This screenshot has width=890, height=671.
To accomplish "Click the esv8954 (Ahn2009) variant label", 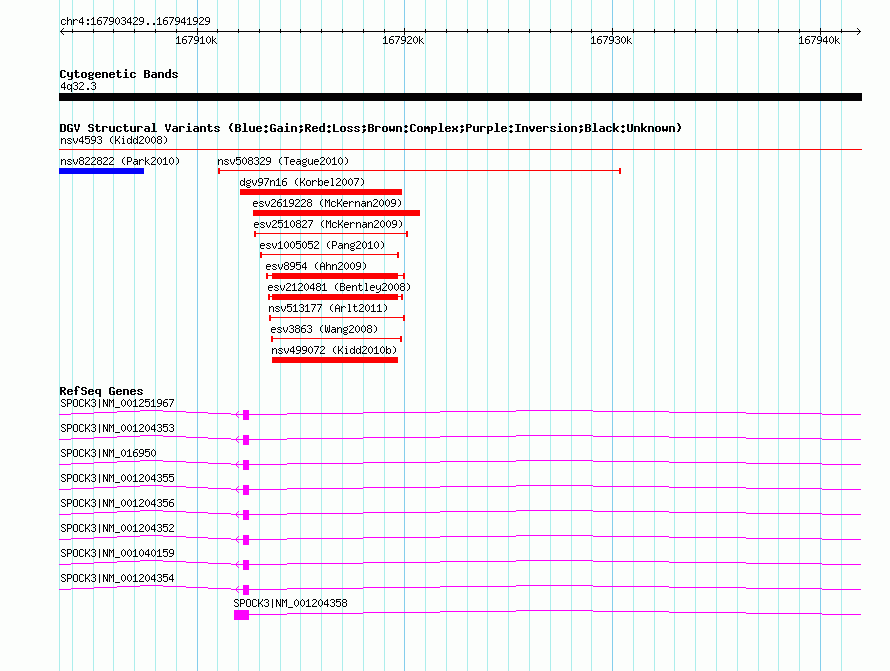I will click(316, 266).
